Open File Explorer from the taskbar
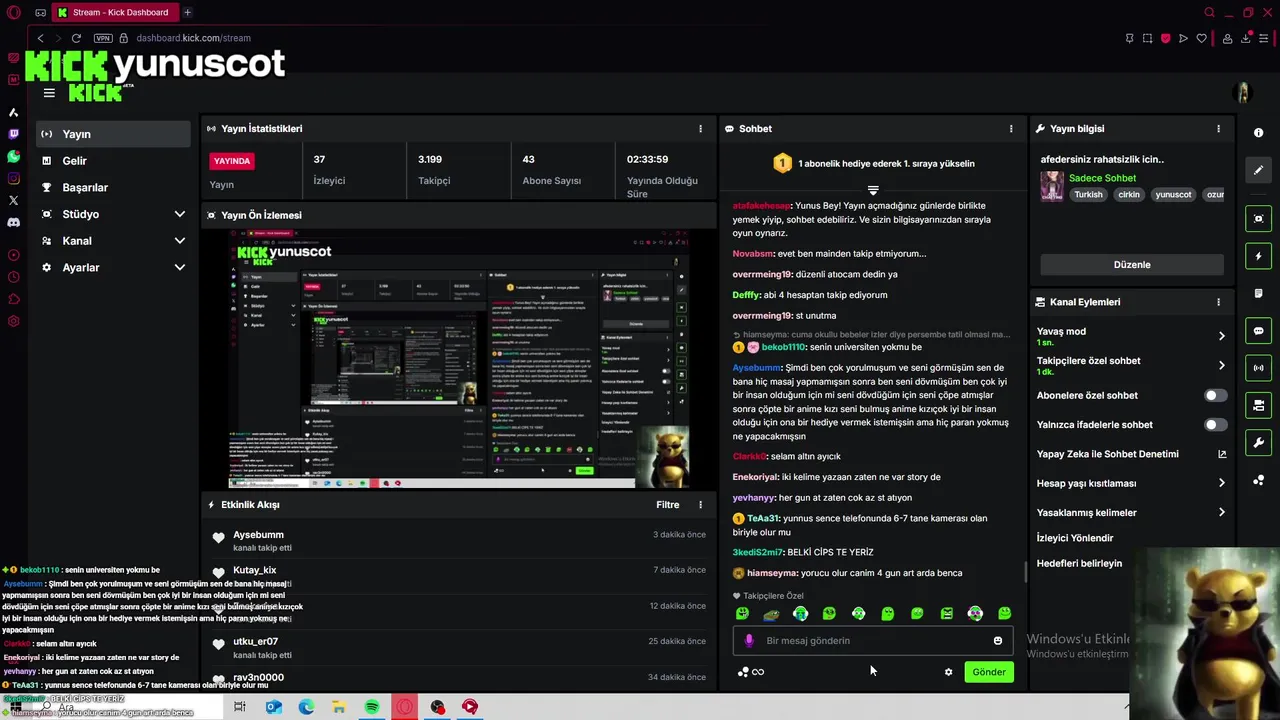Screen dimensions: 1280x720 pos(339,707)
